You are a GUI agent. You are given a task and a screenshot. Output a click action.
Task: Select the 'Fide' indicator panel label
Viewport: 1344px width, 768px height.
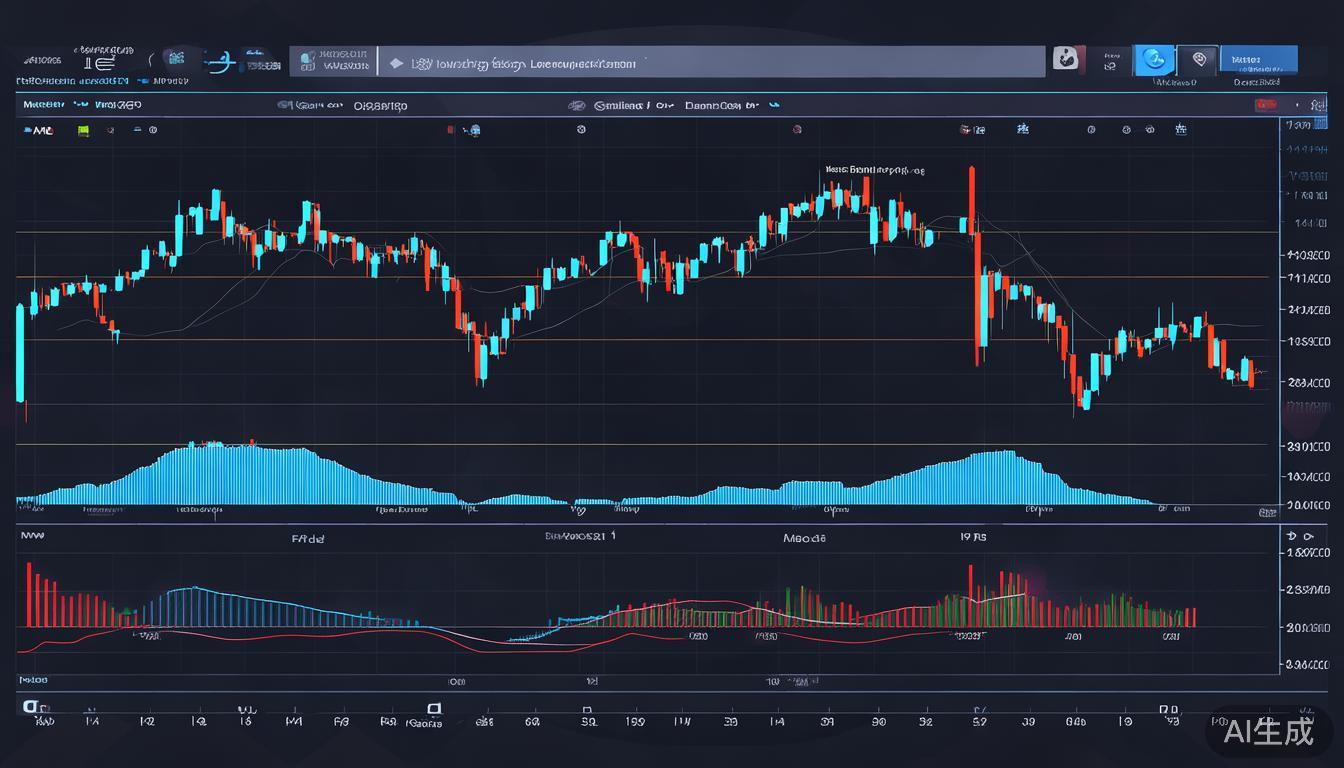(308, 538)
